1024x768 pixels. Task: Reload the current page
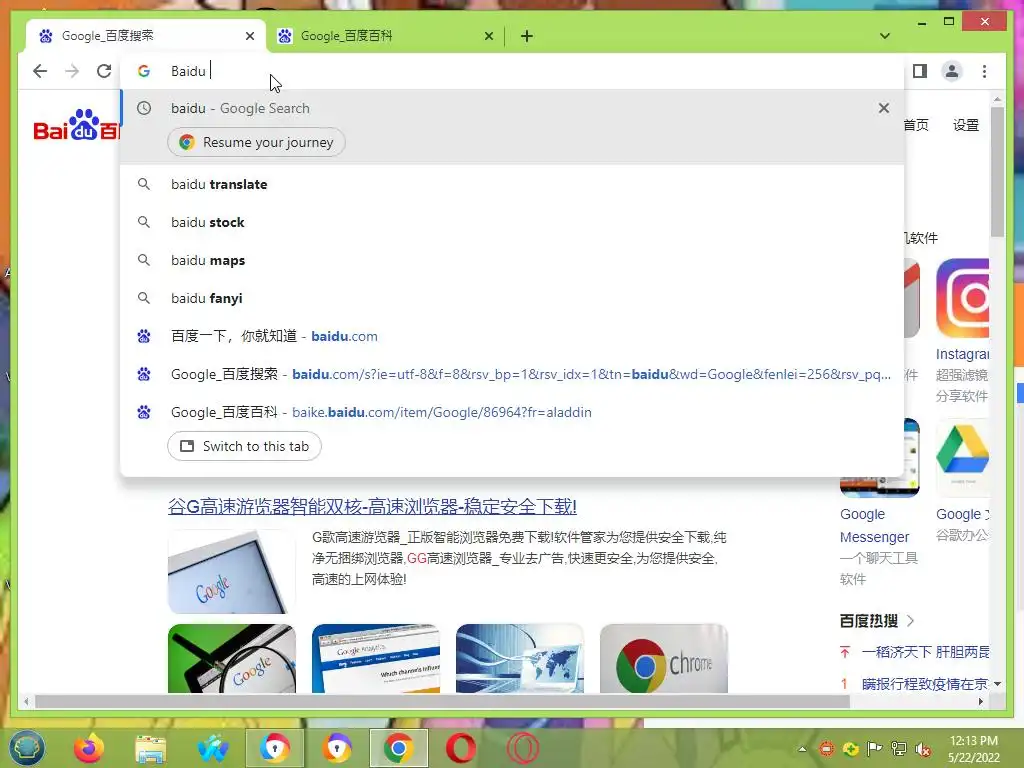[104, 71]
